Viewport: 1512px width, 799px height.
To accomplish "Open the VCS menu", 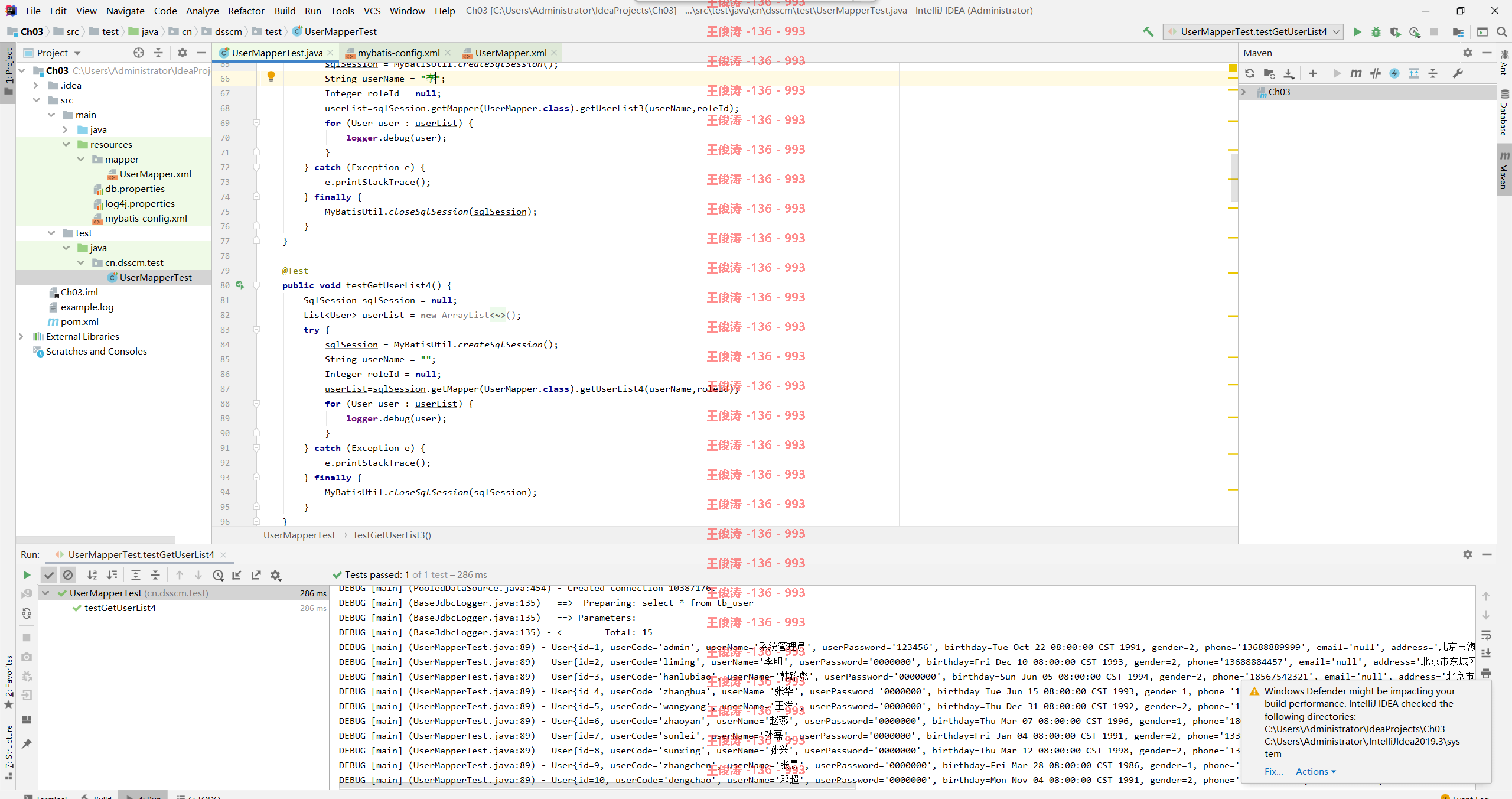I will click(372, 11).
